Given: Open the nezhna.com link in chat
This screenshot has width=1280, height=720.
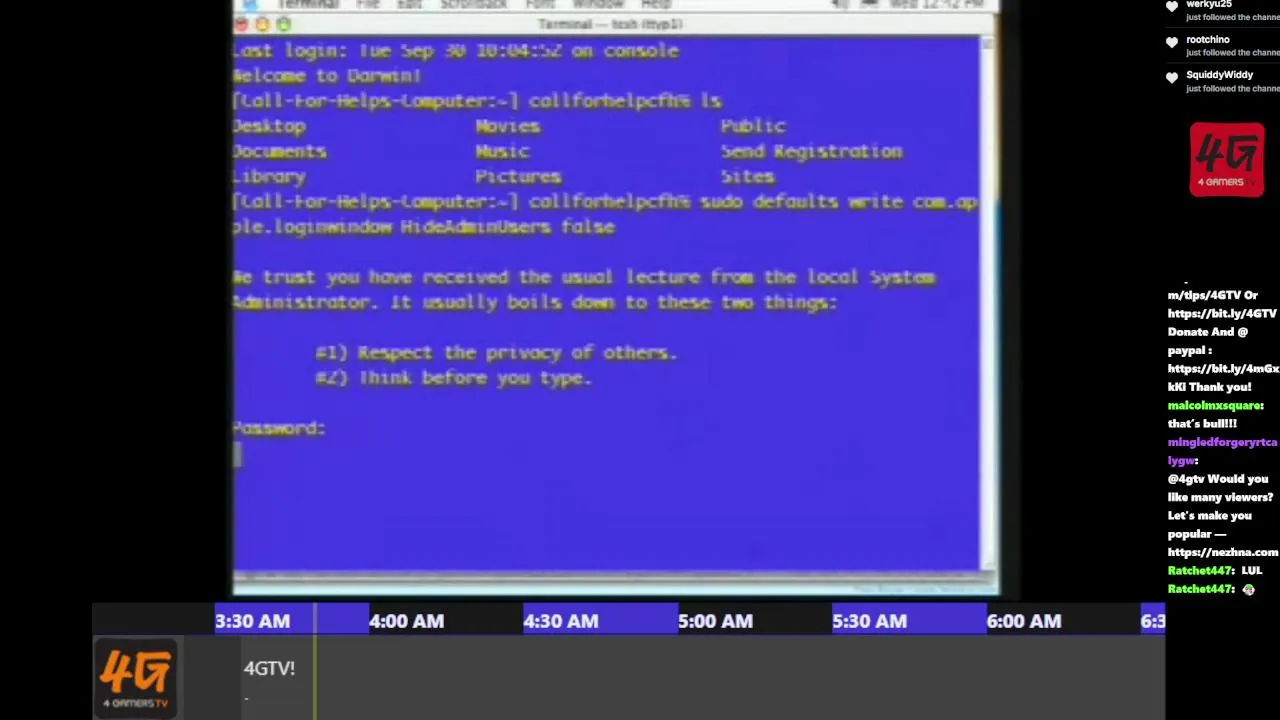Looking at the screenshot, I should 1223,552.
